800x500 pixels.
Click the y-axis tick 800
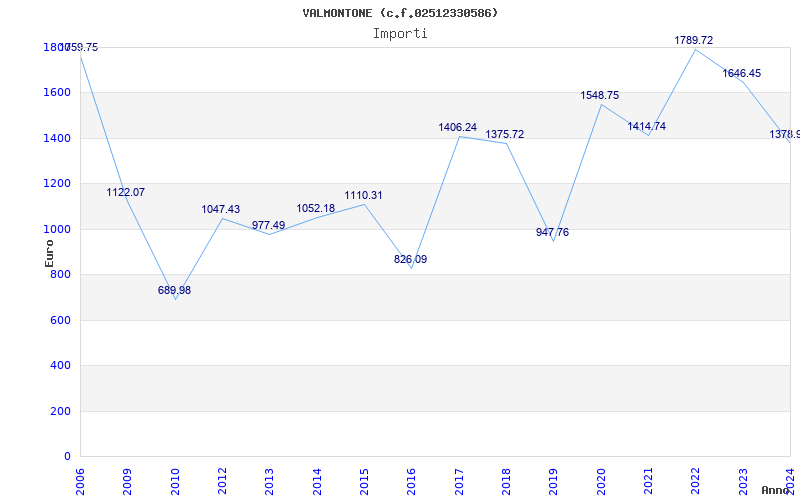tap(60, 274)
